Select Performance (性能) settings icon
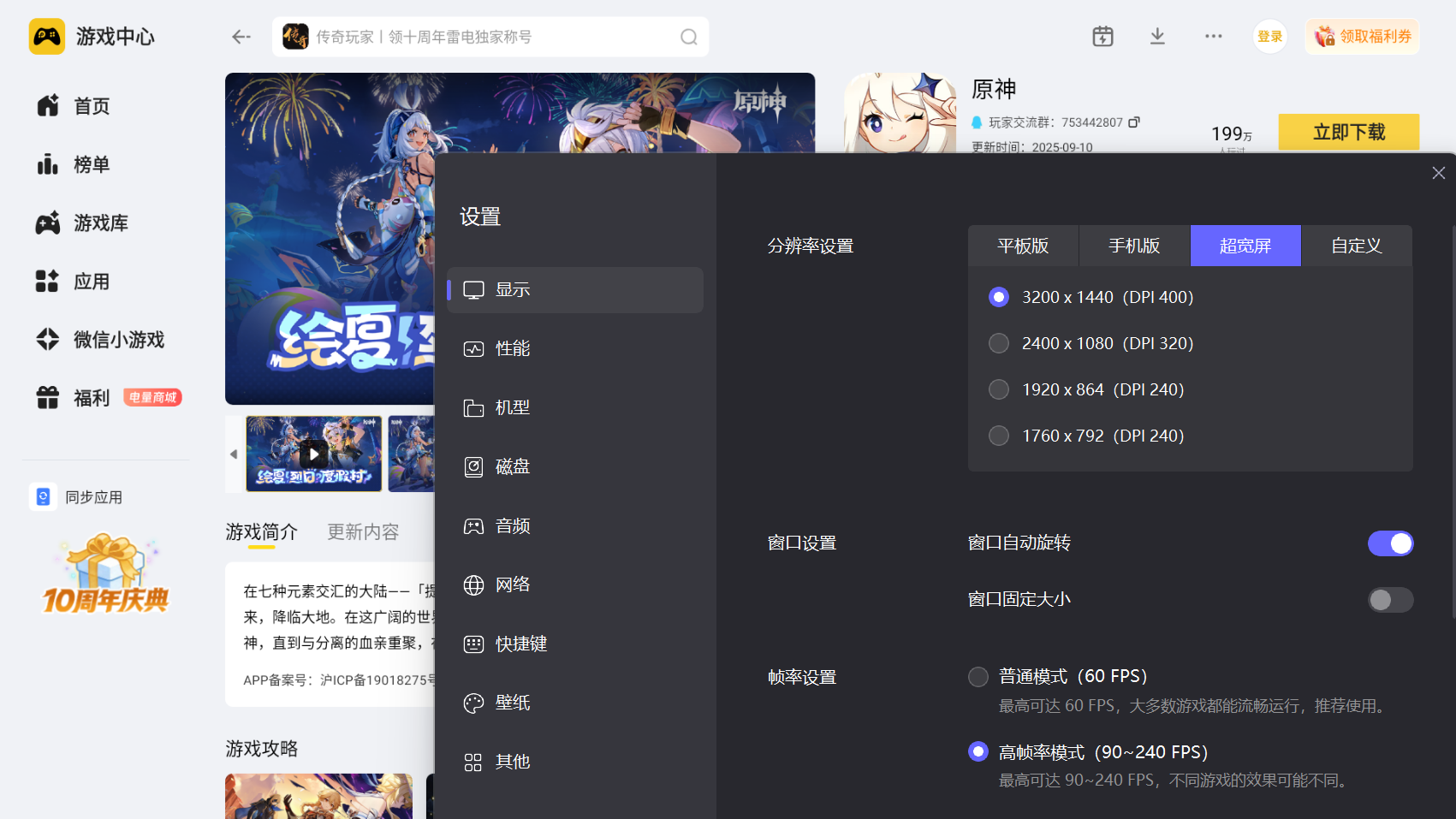The height and width of the screenshot is (819, 1456). tap(473, 349)
